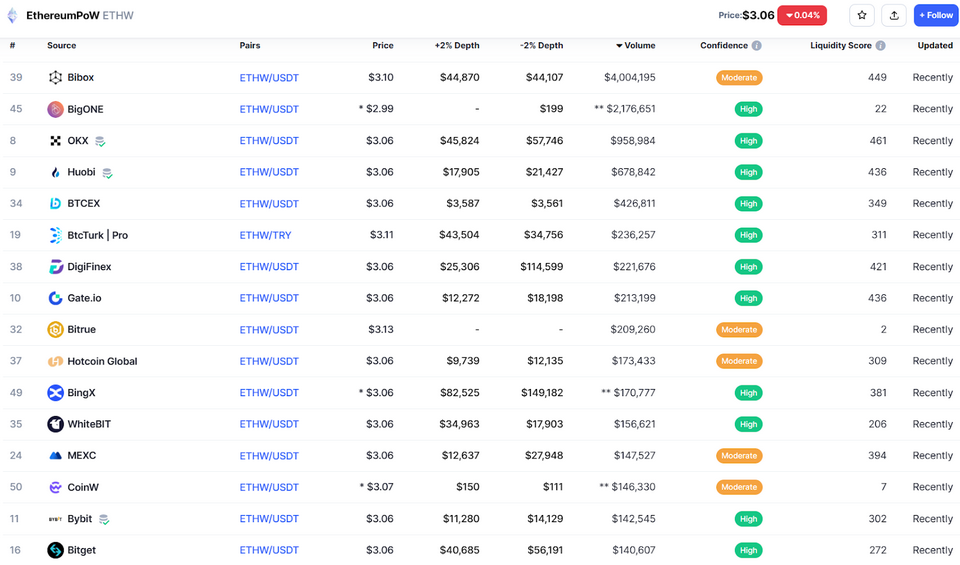Screen dimensions: 960x565
Task: Click the Confidence info icon
Action: tap(756, 46)
